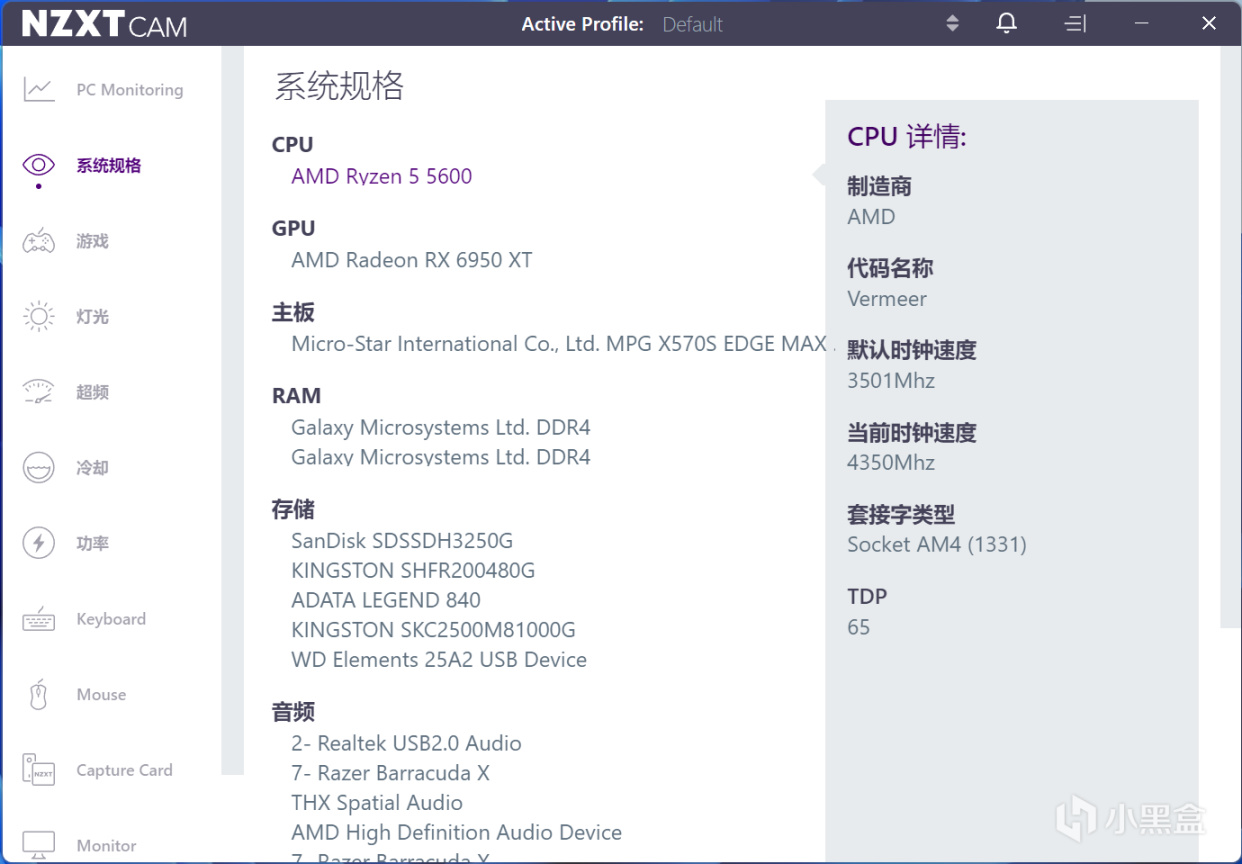Viewport: 1242px width, 864px height.
Task: Select WD Elements 25A2 USB Device
Action: coord(439,660)
